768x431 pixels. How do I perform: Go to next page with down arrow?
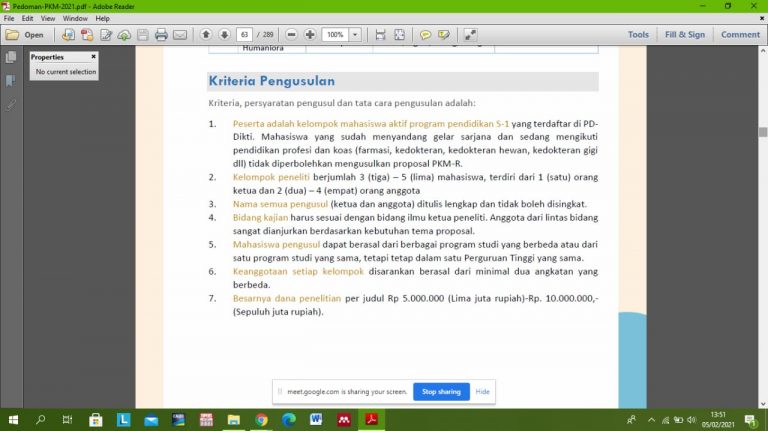pos(224,35)
